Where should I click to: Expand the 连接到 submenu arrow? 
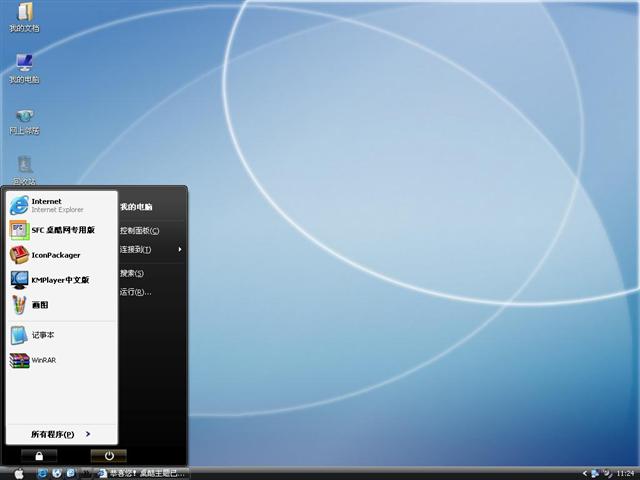[180, 249]
